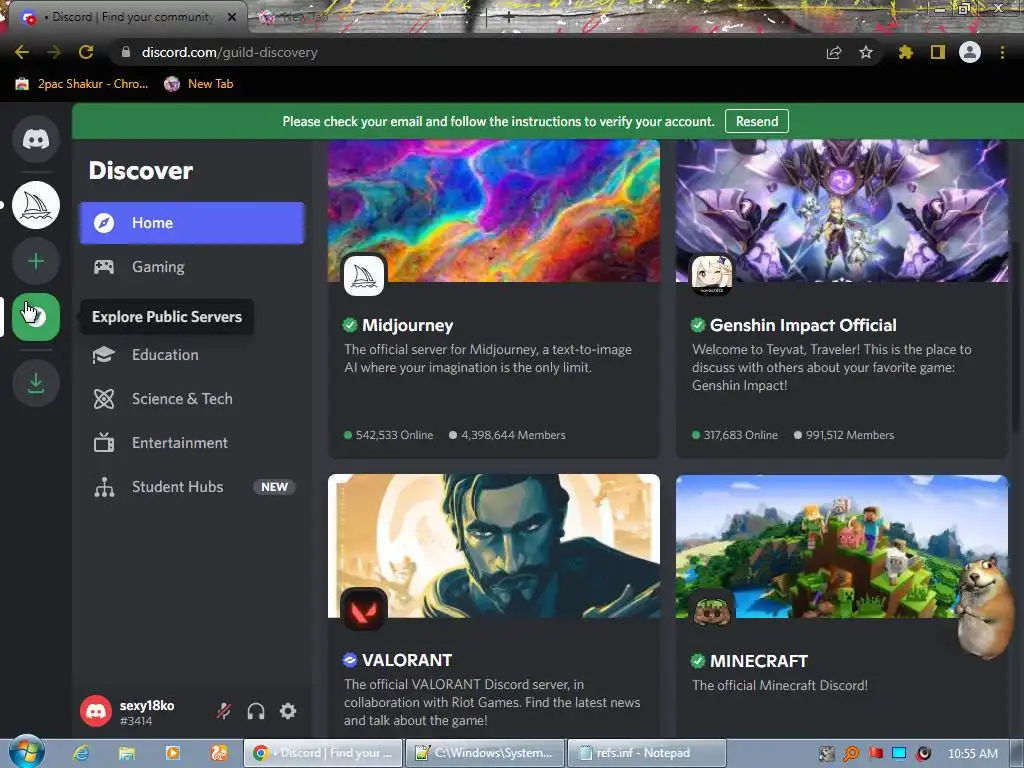Click VALORANT logo icon on card
This screenshot has width=1024, height=768.
coord(364,610)
